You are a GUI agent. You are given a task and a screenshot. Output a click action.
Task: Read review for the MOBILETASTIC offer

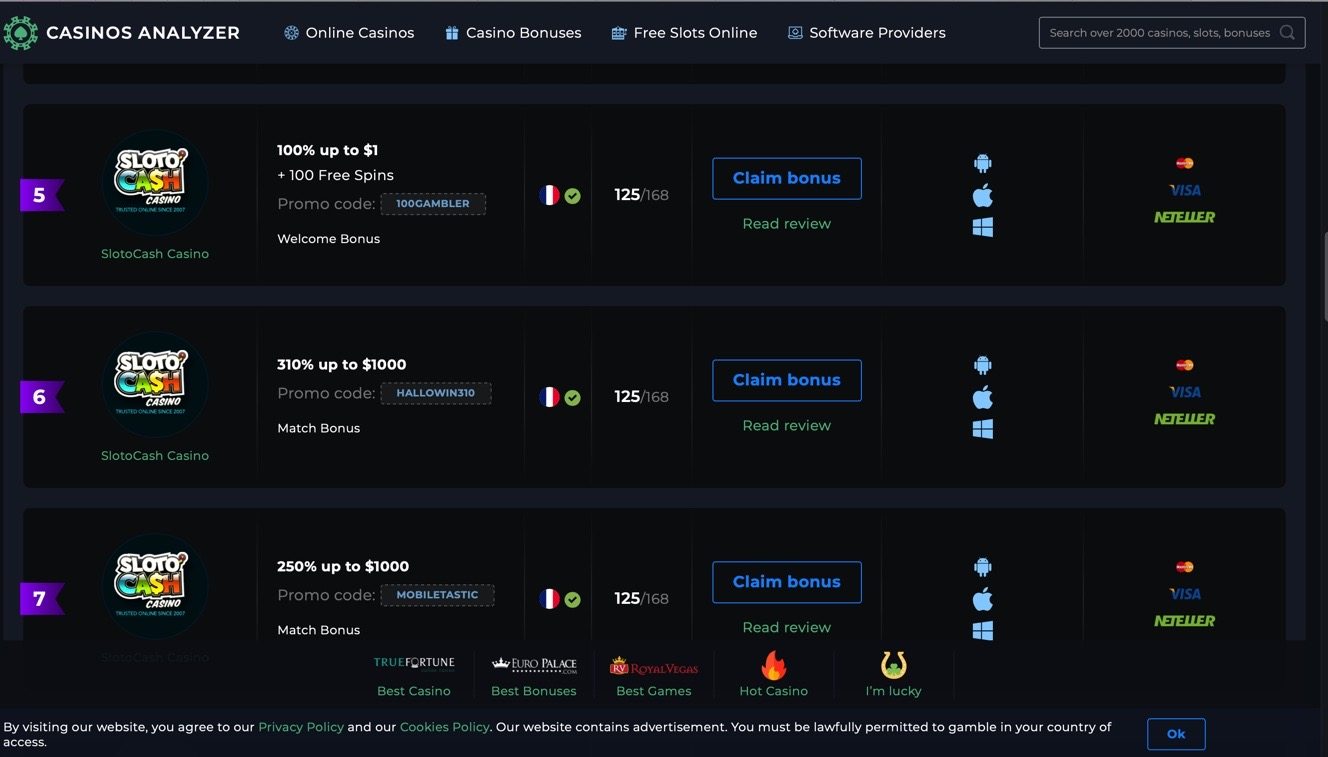click(x=787, y=628)
